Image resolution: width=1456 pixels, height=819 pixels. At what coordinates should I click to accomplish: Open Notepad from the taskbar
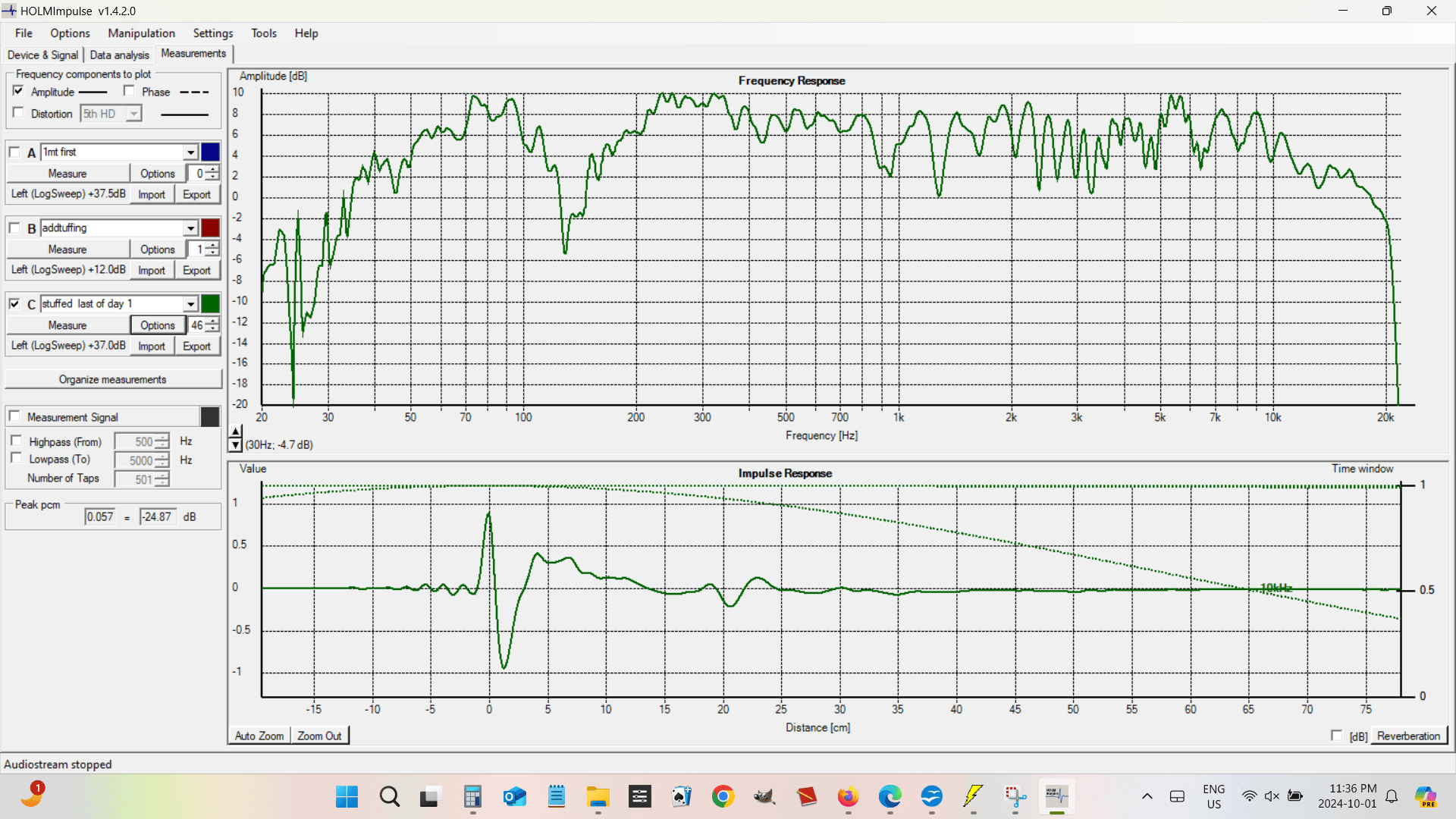click(x=556, y=796)
